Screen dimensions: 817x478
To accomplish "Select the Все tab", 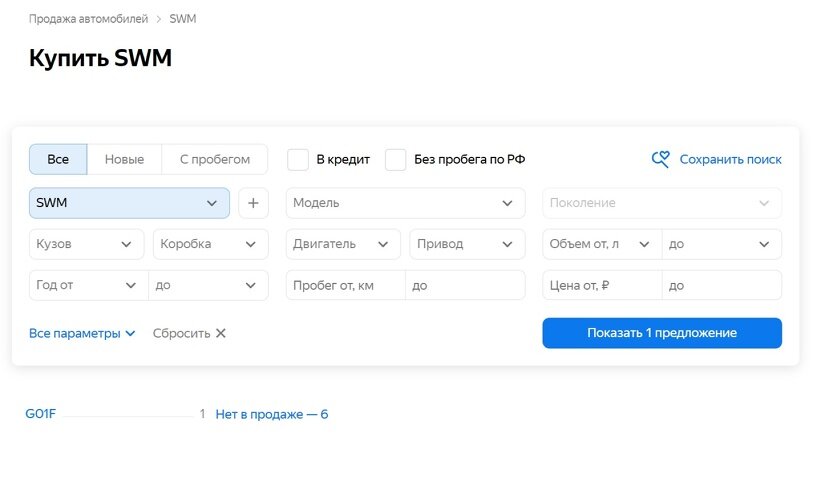I will click(x=58, y=160).
